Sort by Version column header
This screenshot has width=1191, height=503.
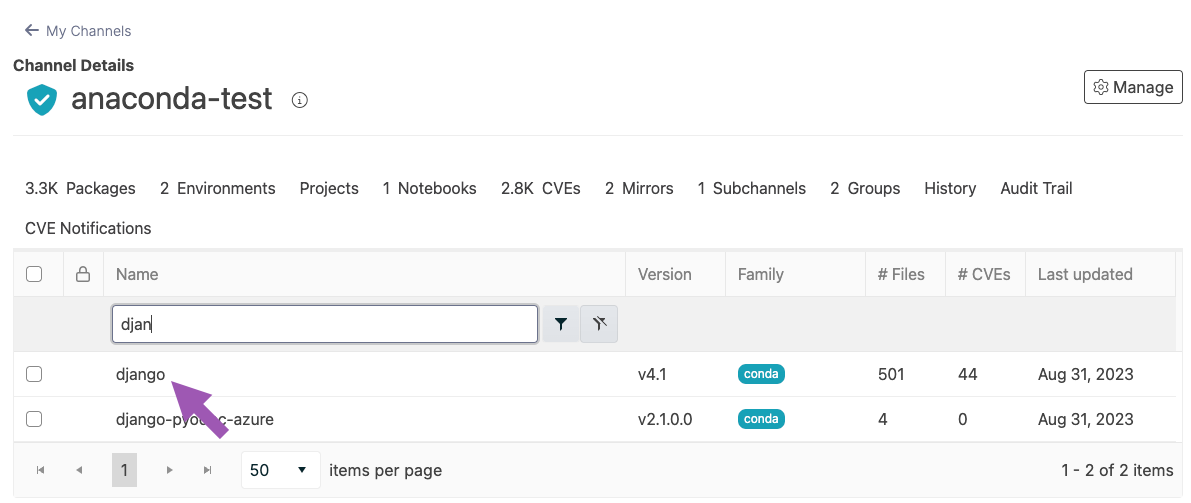[665, 274]
